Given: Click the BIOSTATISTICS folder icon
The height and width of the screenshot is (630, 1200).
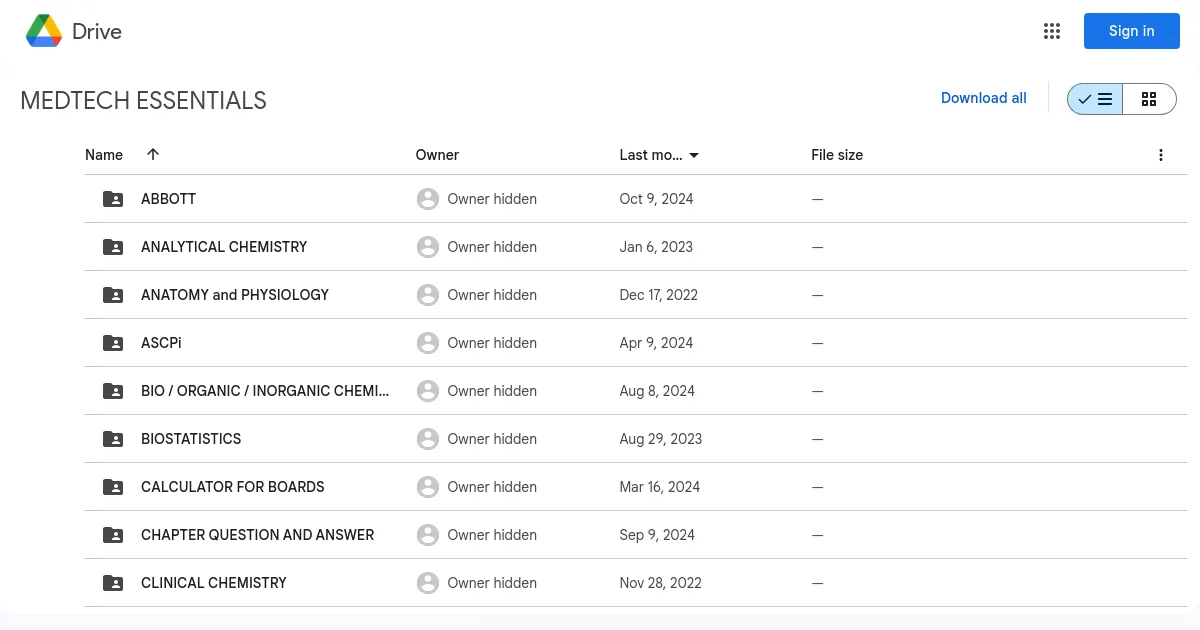Looking at the screenshot, I should point(113,439).
